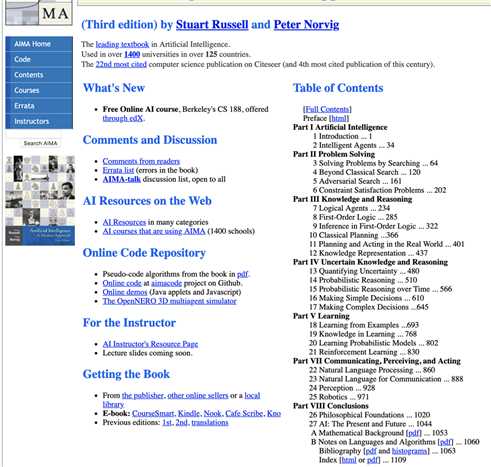Open the 'Errata list' link
491x467 pixels.
[118, 170]
